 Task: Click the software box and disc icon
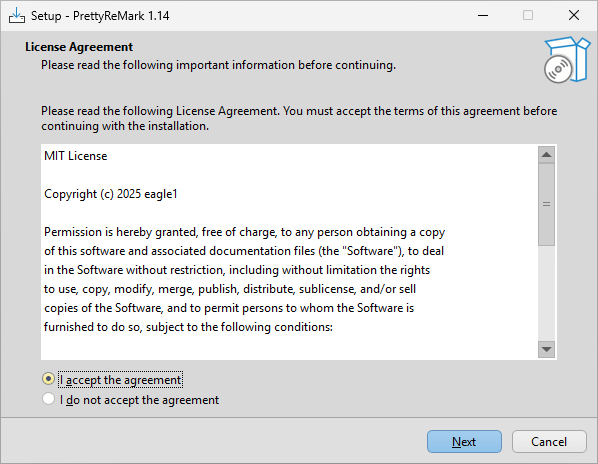[566, 60]
